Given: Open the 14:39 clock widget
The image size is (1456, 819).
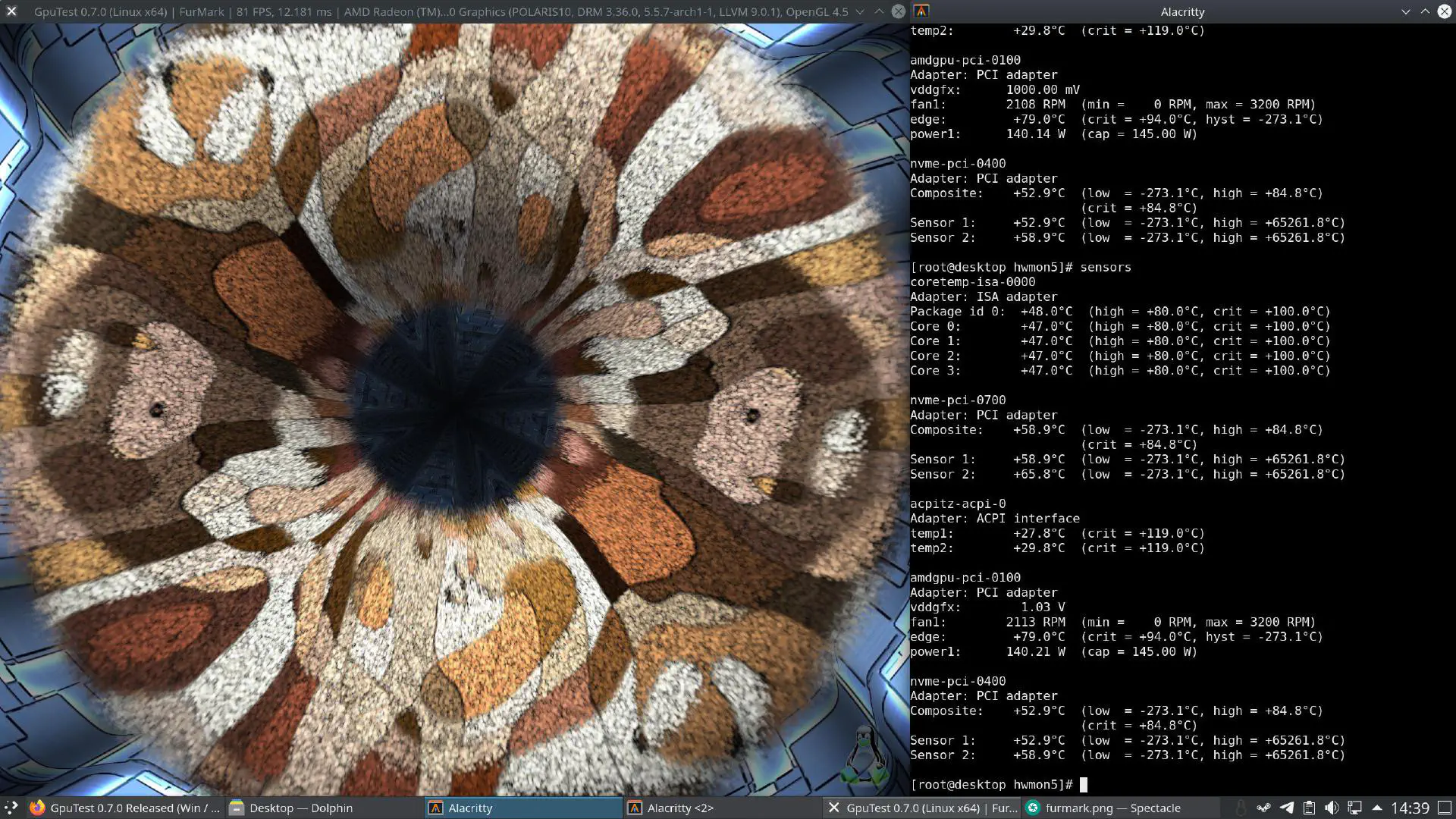Looking at the screenshot, I should (1410, 808).
